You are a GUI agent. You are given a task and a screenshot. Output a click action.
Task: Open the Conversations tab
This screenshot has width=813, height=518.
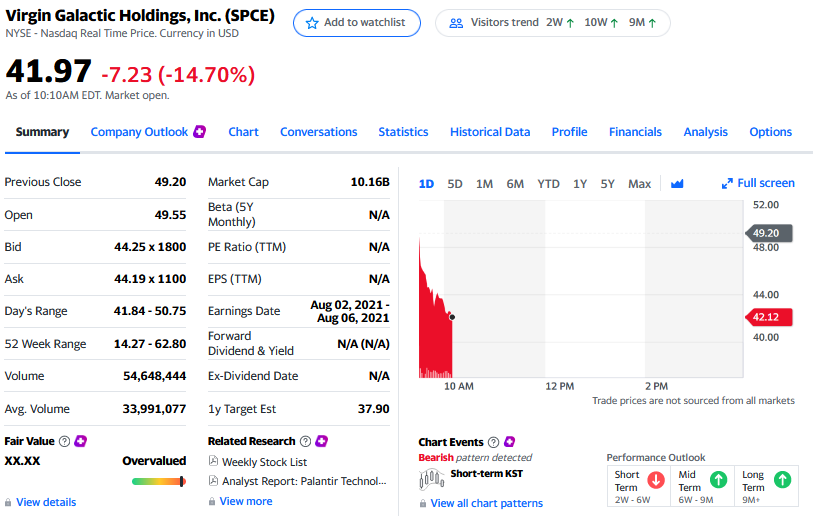[318, 132]
